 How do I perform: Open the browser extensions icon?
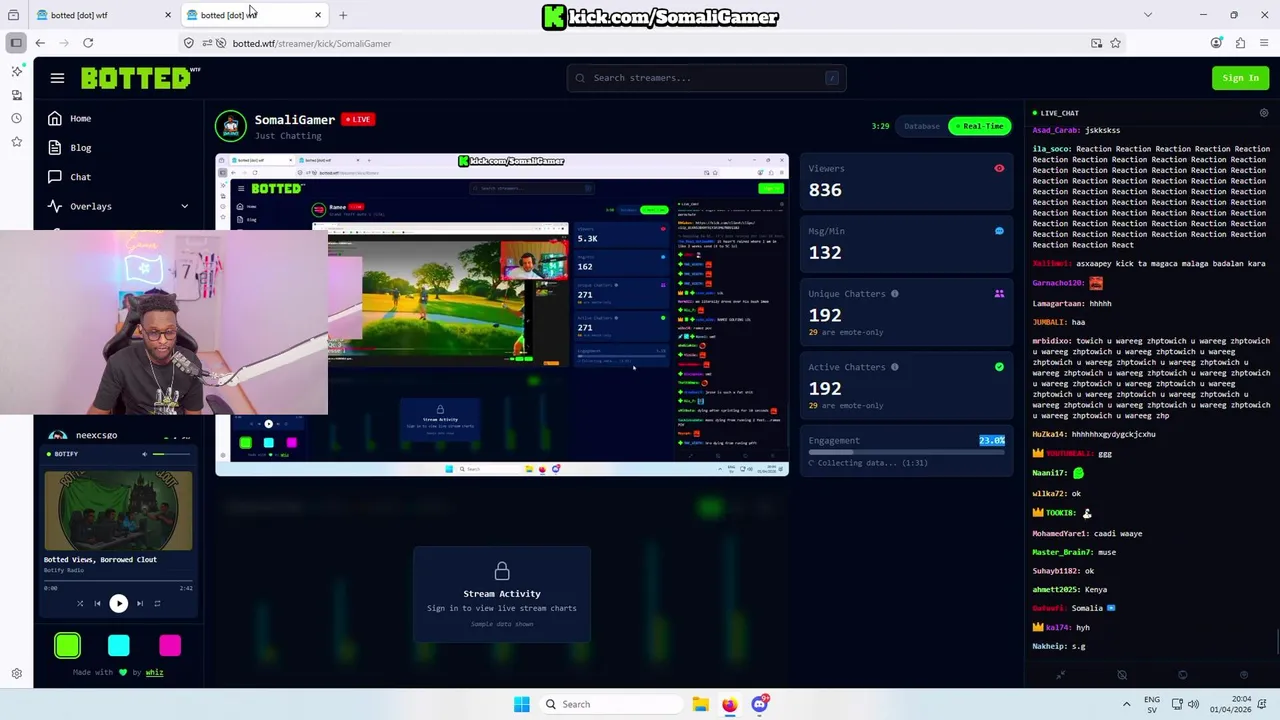(x=1240, y=43)
